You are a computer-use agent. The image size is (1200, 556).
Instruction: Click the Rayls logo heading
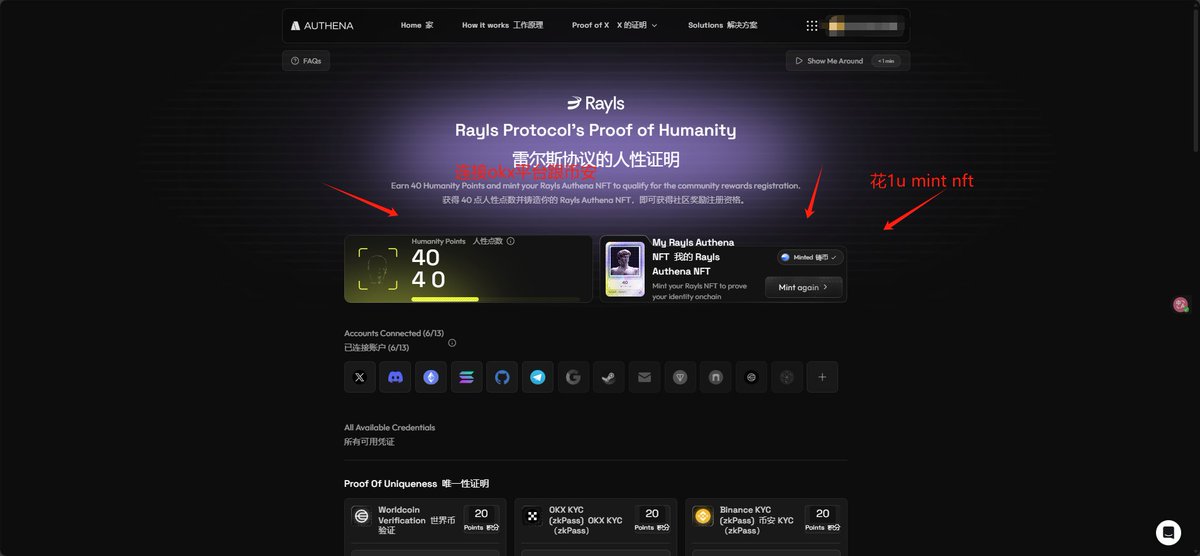(596, 103)
